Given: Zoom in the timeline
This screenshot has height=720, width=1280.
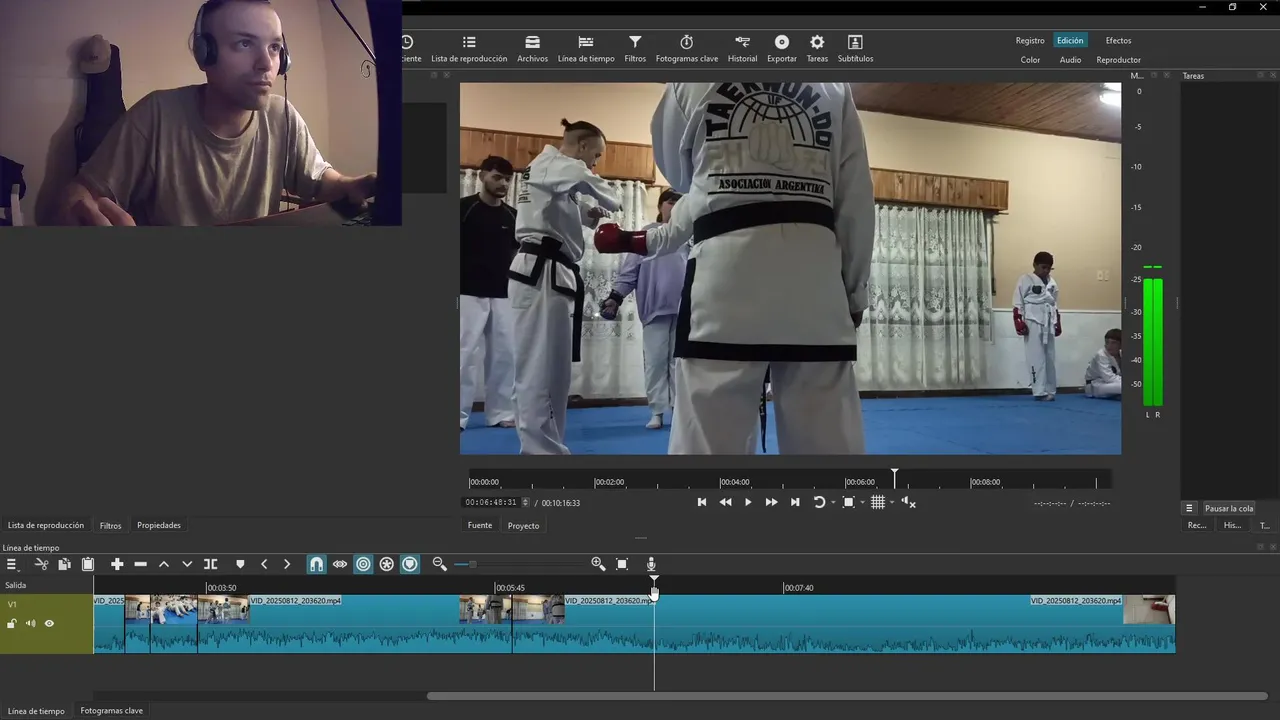Looking at the screenshot, I should click(598, 564).
